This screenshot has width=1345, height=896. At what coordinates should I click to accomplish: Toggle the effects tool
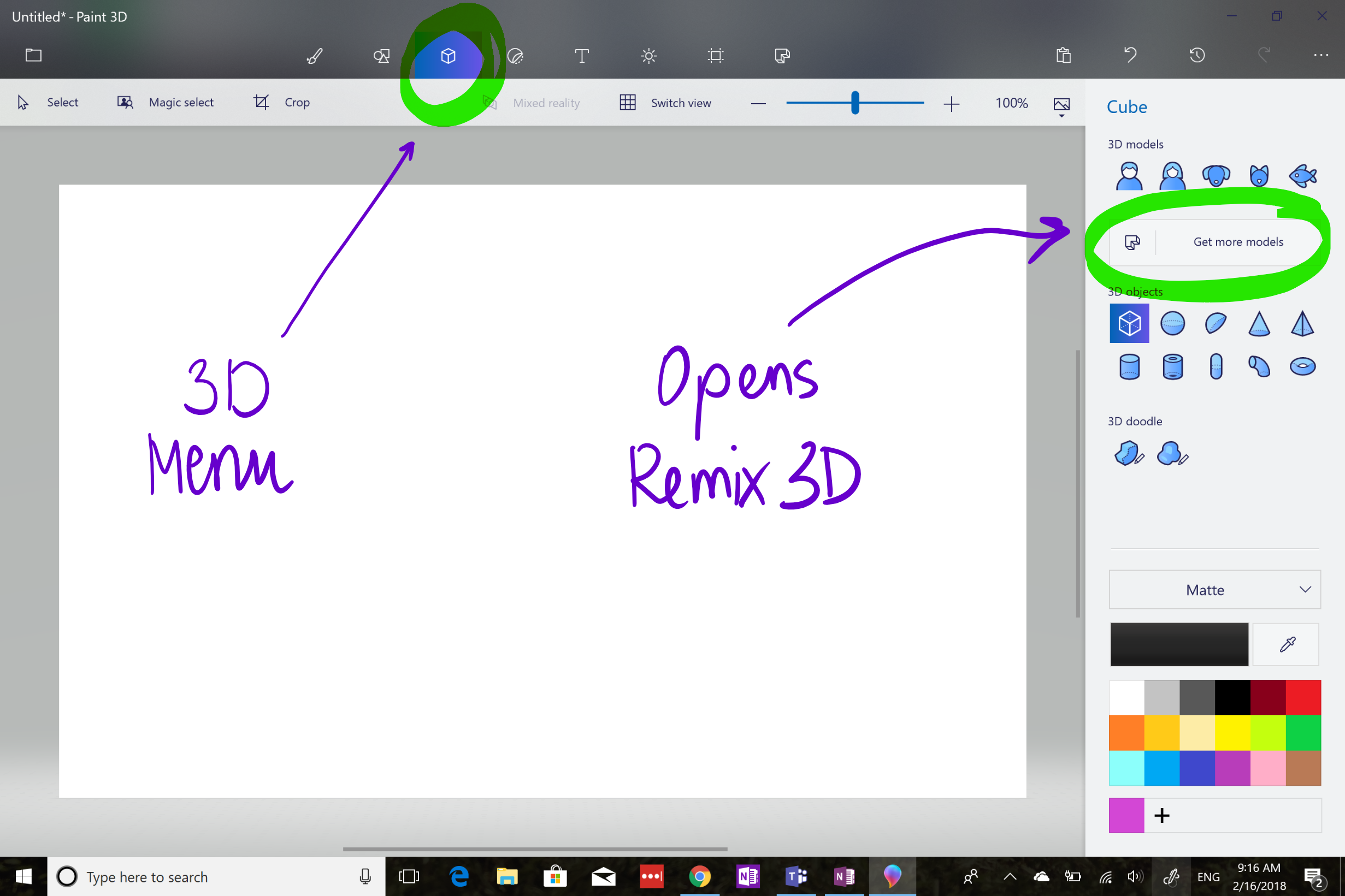pos(649,54)
